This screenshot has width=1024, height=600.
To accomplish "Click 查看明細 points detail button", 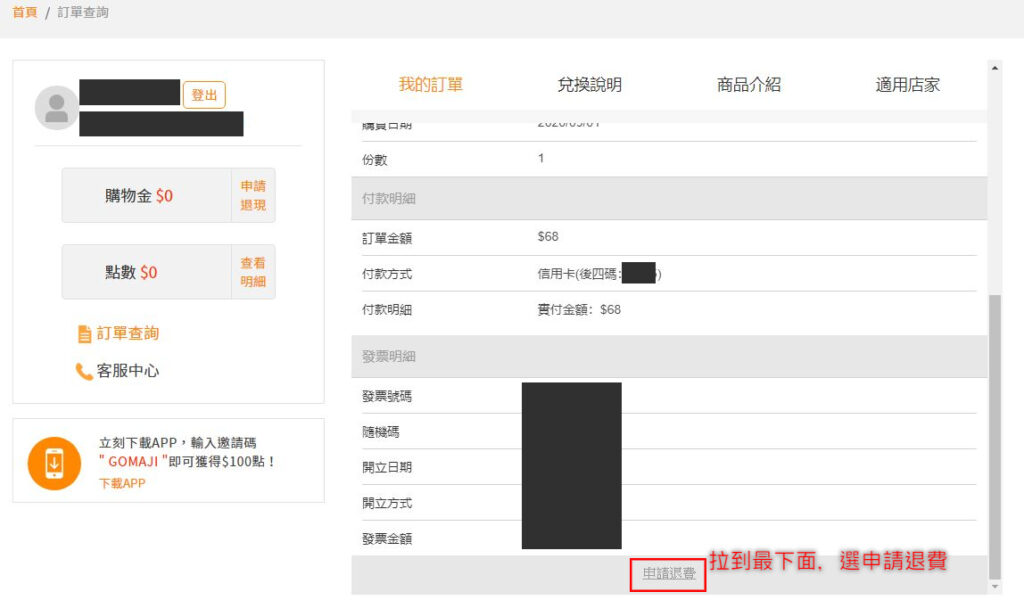I will click(253, 272).
